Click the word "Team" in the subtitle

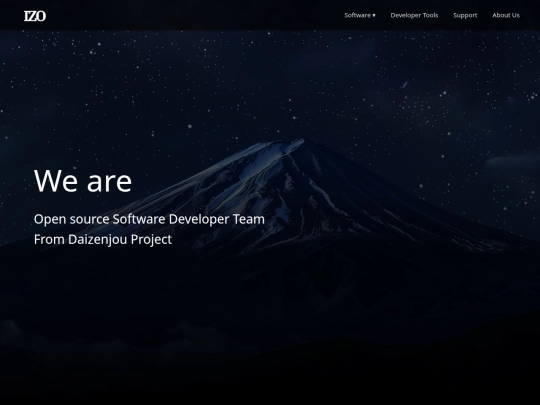point(249,219)
